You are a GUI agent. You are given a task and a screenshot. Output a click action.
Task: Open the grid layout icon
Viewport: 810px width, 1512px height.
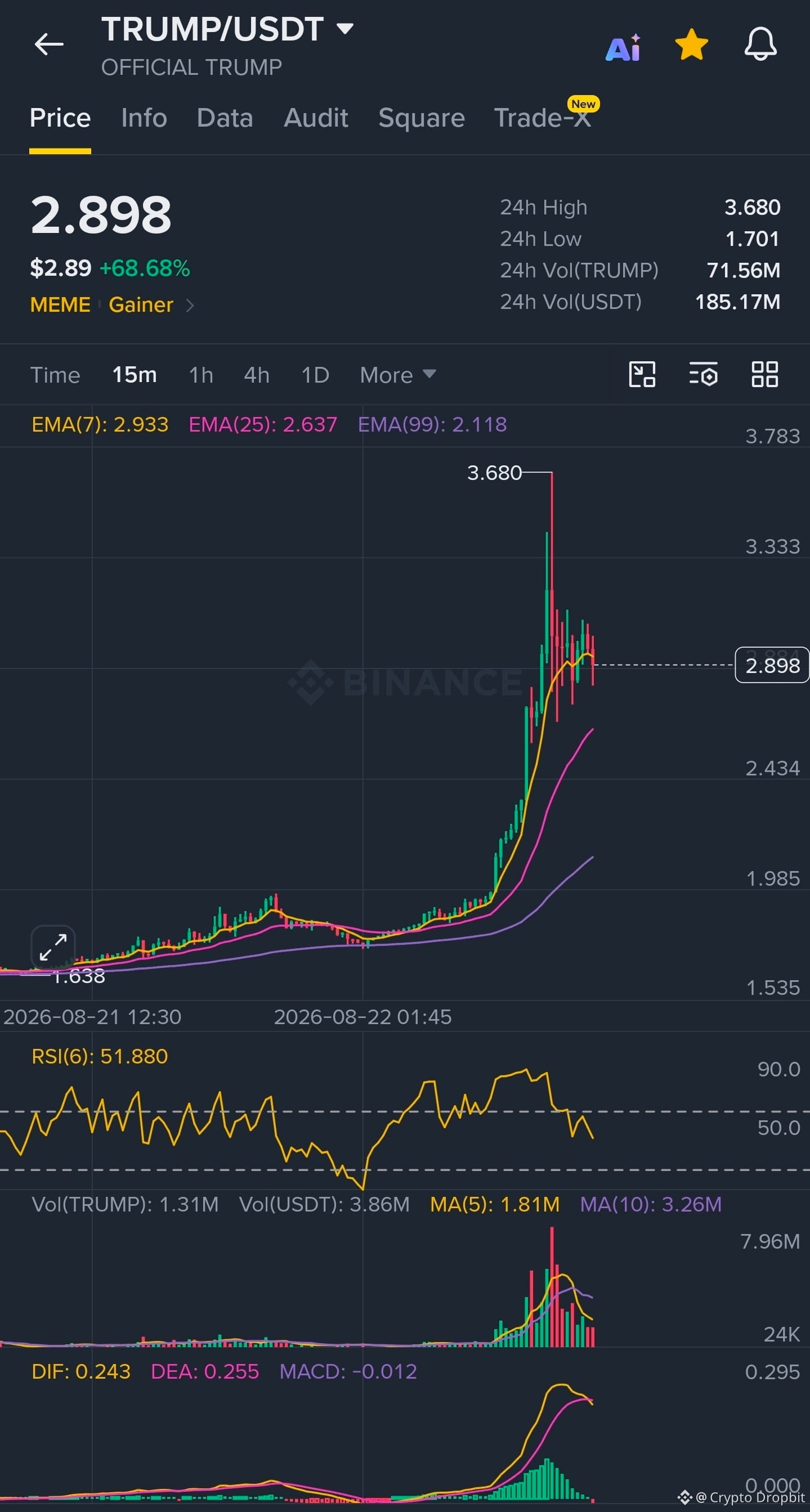765,374
